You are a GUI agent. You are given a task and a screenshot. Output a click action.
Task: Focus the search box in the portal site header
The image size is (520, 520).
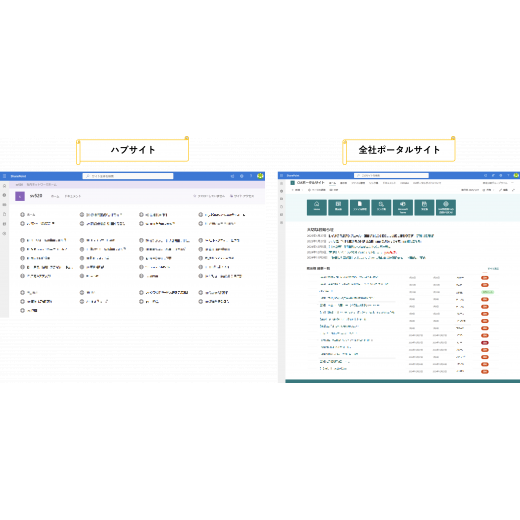(391, 175)
